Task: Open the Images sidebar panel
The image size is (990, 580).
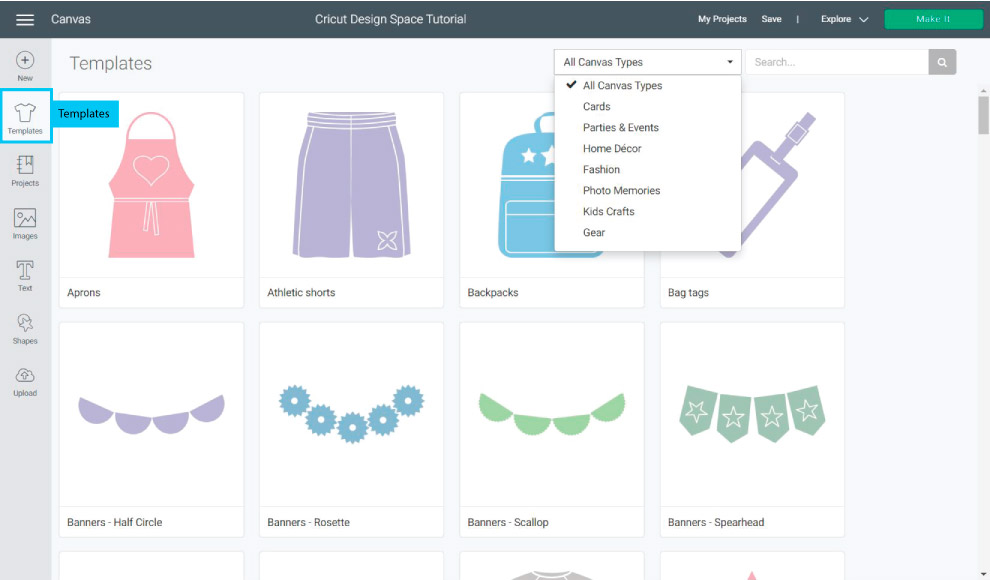Action: (25, 224)
